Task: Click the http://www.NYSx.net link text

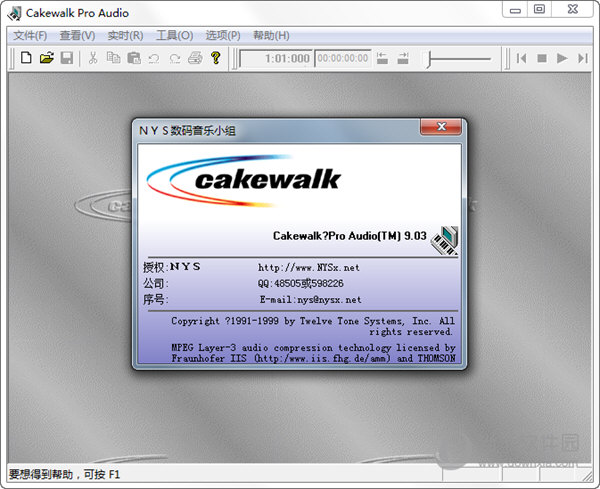Action: click(309, 267)
